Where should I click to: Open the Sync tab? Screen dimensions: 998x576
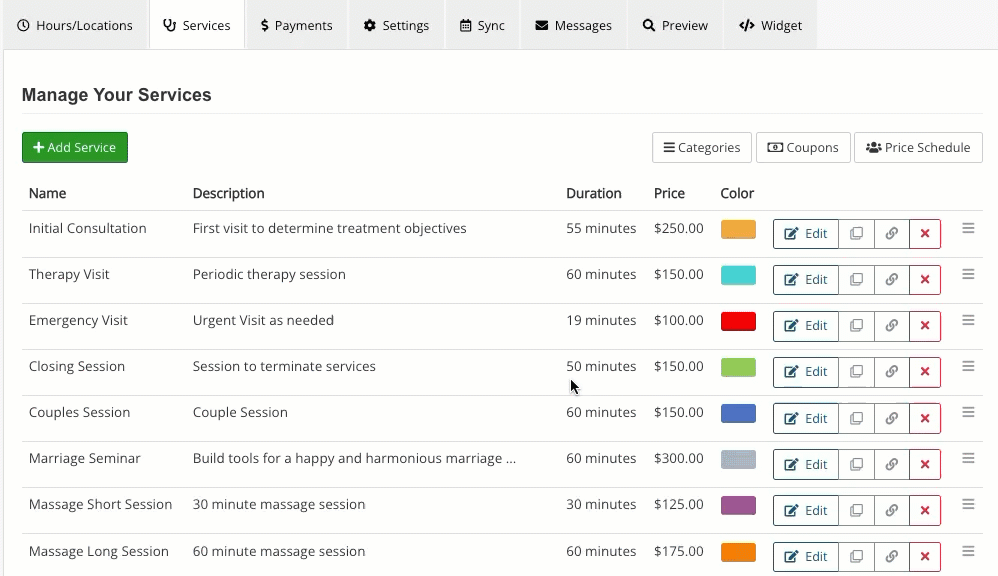coord(482,25)
